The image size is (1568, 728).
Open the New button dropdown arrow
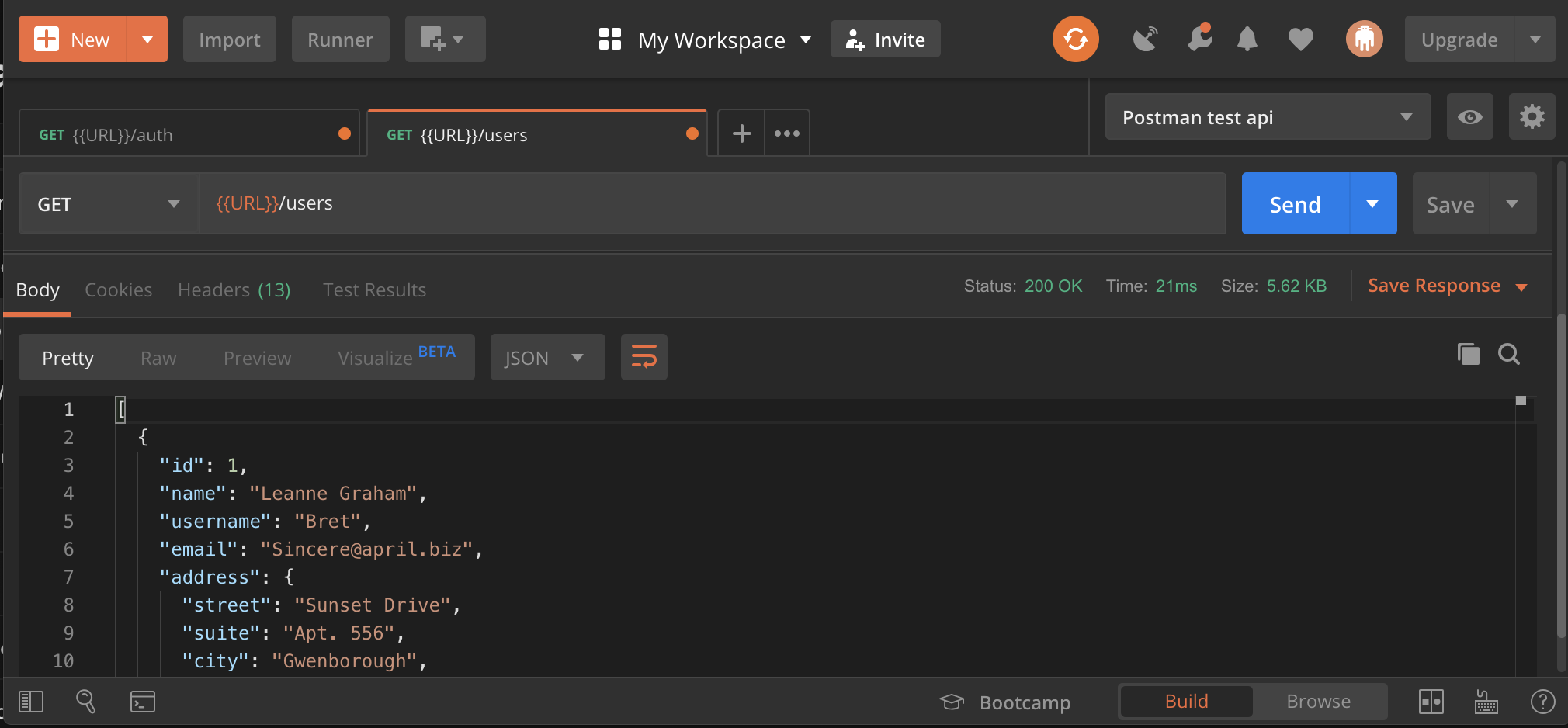coord(147,40)
